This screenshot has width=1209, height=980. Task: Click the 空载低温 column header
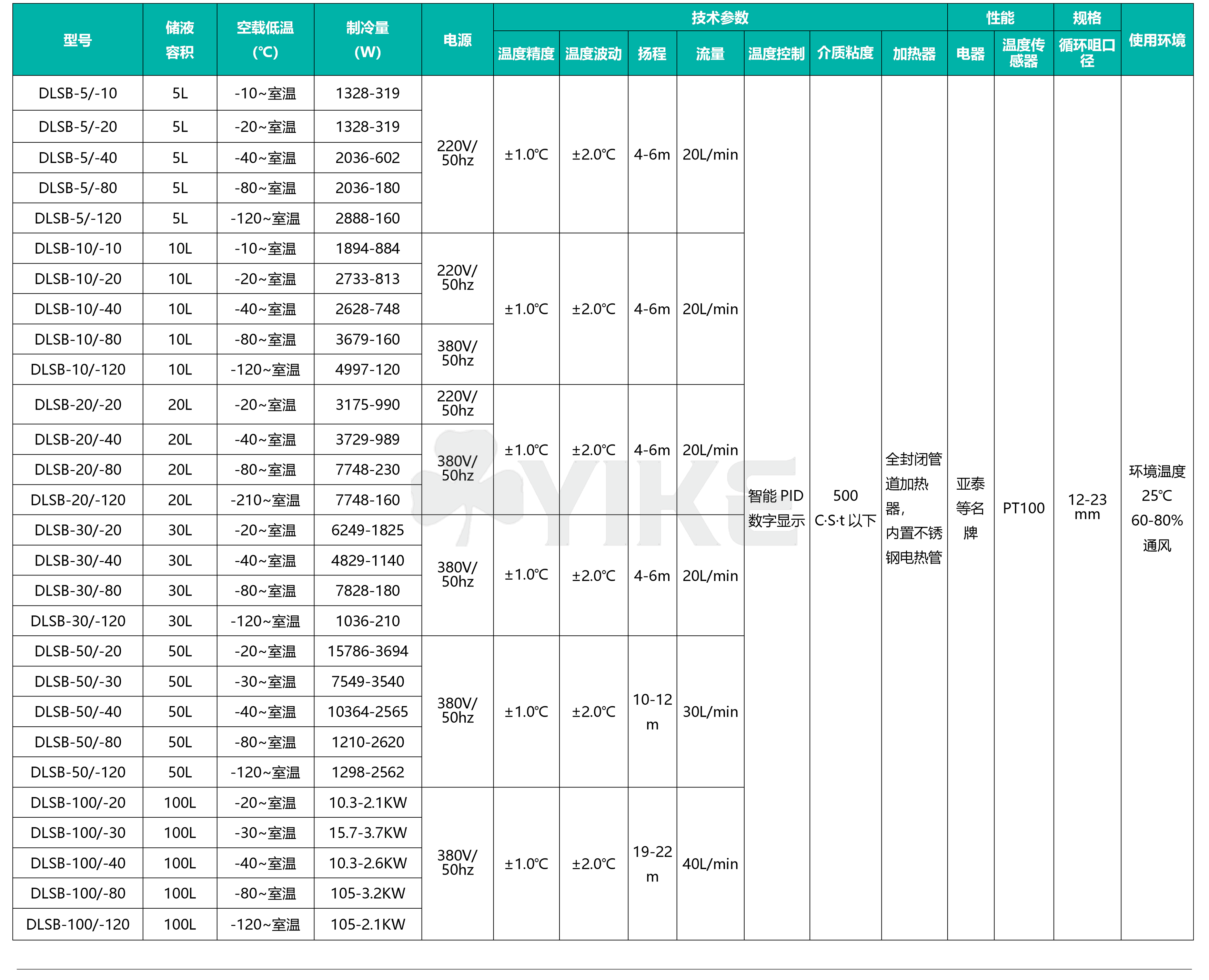[x=265, y=40]
